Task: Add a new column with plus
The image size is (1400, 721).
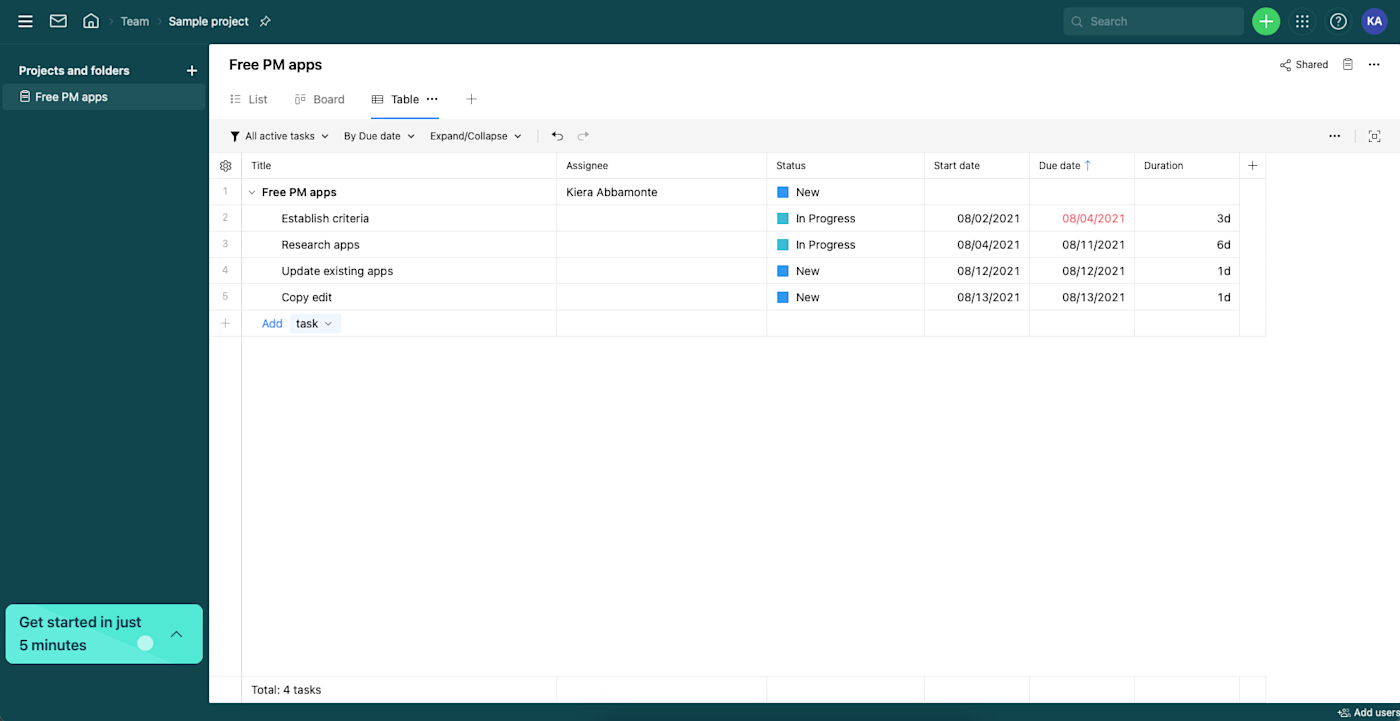Action: [x=1252, y=166]
